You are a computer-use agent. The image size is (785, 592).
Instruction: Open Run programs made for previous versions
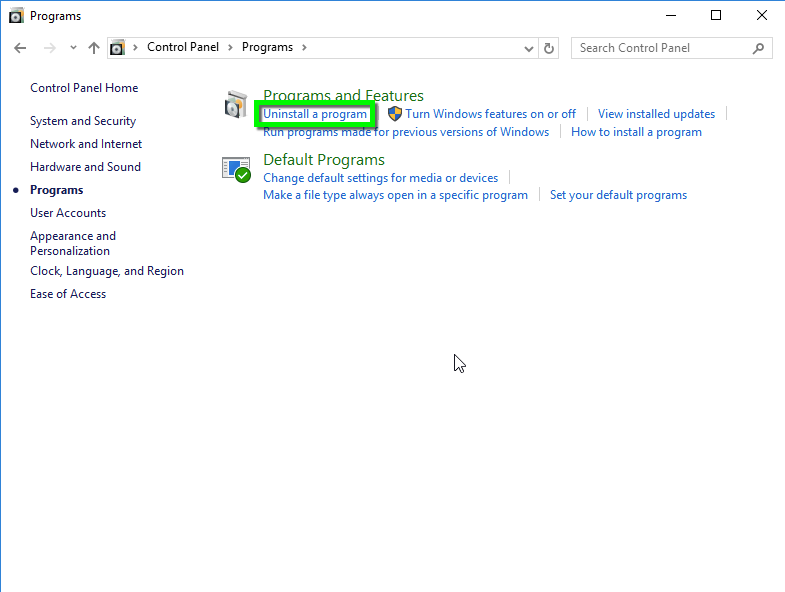click(406, 132)
